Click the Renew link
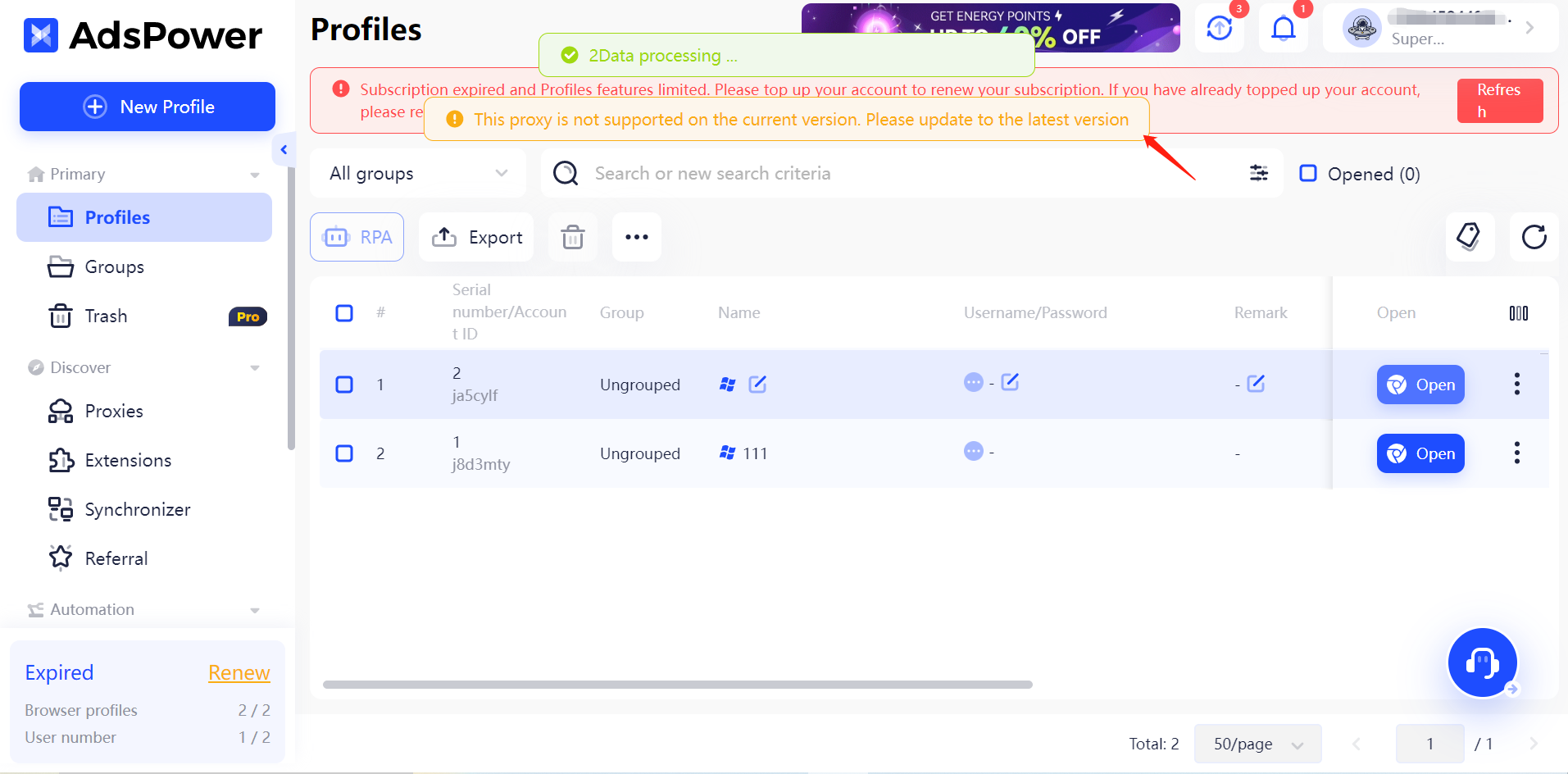The image size is (1568, 774). pyautogui.click(x=239, y=672)
